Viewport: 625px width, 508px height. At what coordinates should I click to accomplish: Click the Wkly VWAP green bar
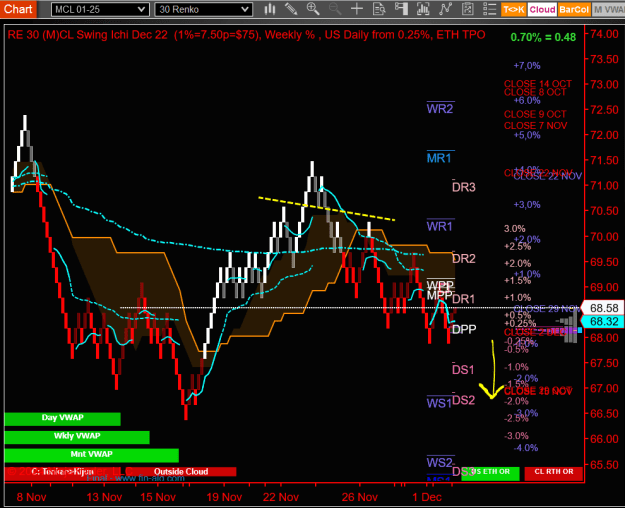[x=77, y=437]
